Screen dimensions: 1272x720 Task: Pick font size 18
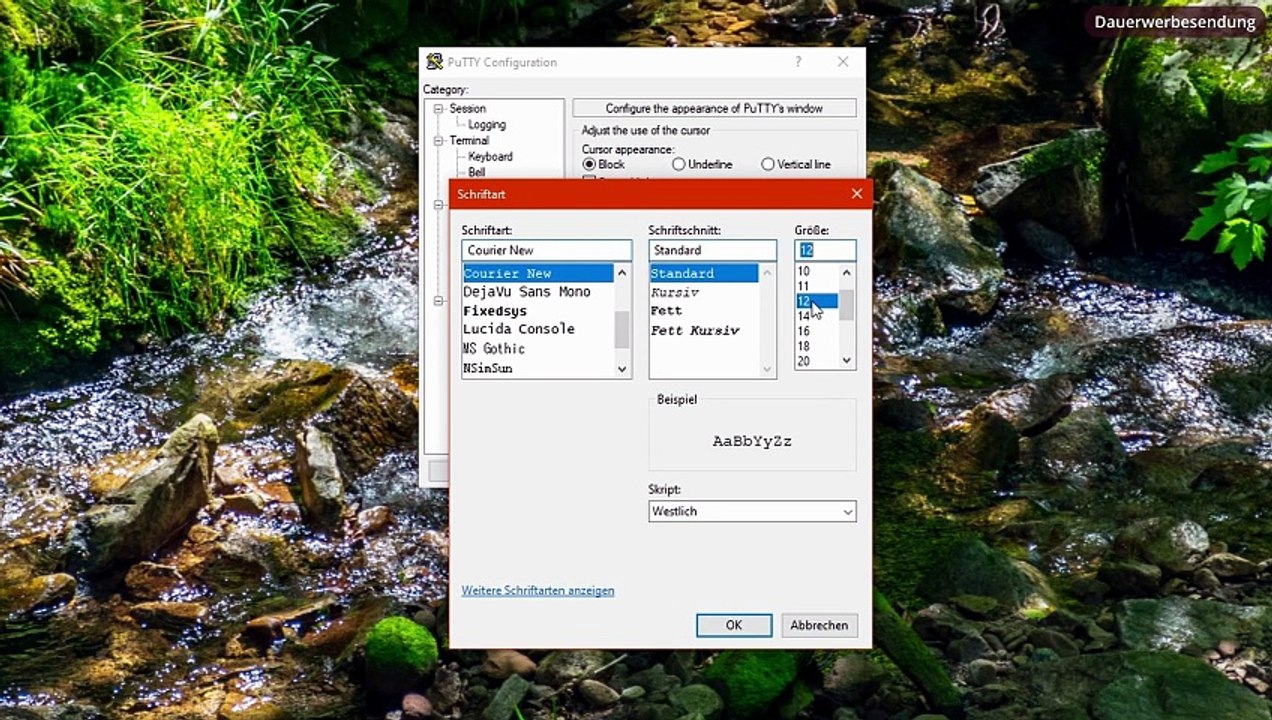pyautogui.click(x=817, y=346)
